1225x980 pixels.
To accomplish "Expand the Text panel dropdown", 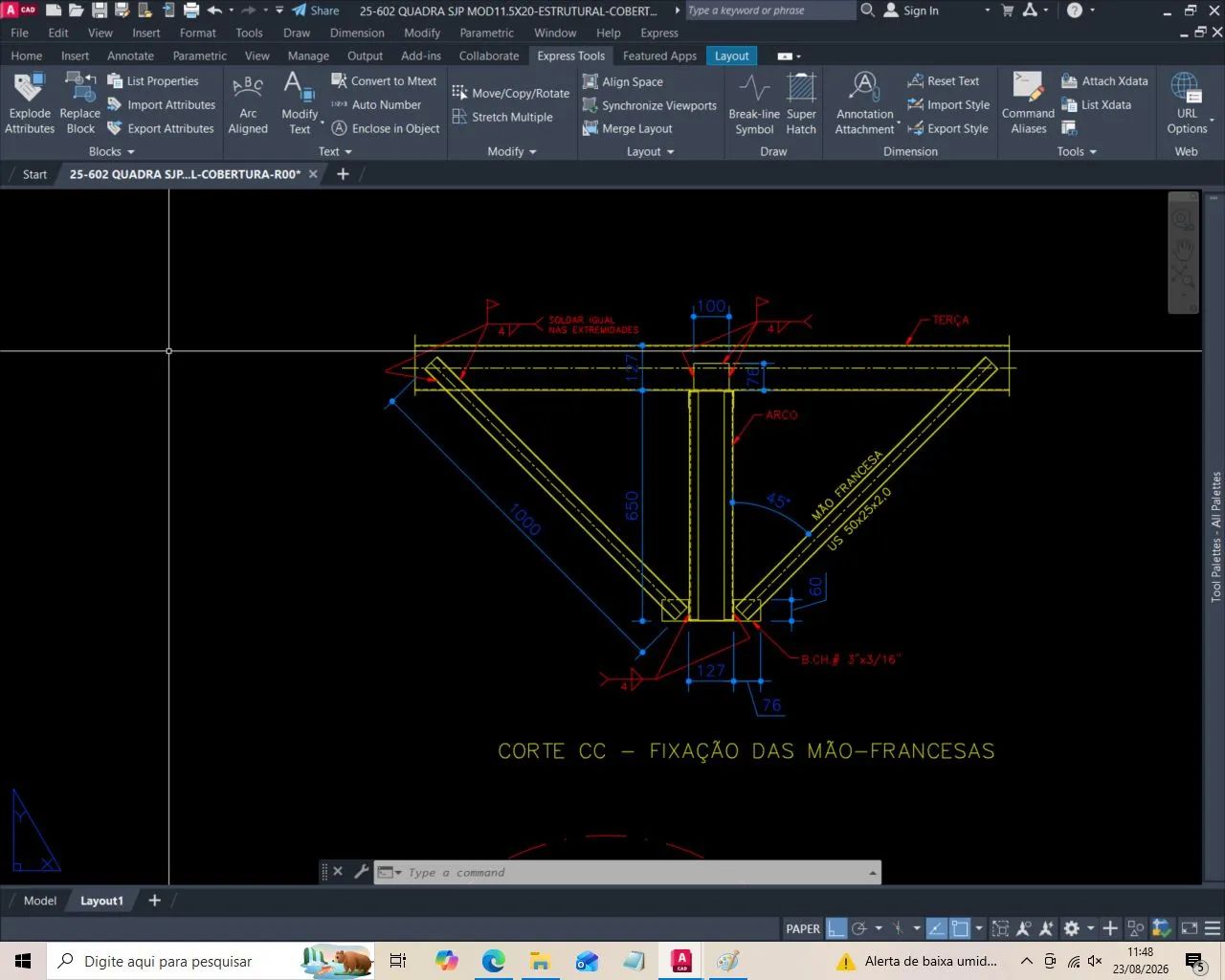I will tap(335, 151).
